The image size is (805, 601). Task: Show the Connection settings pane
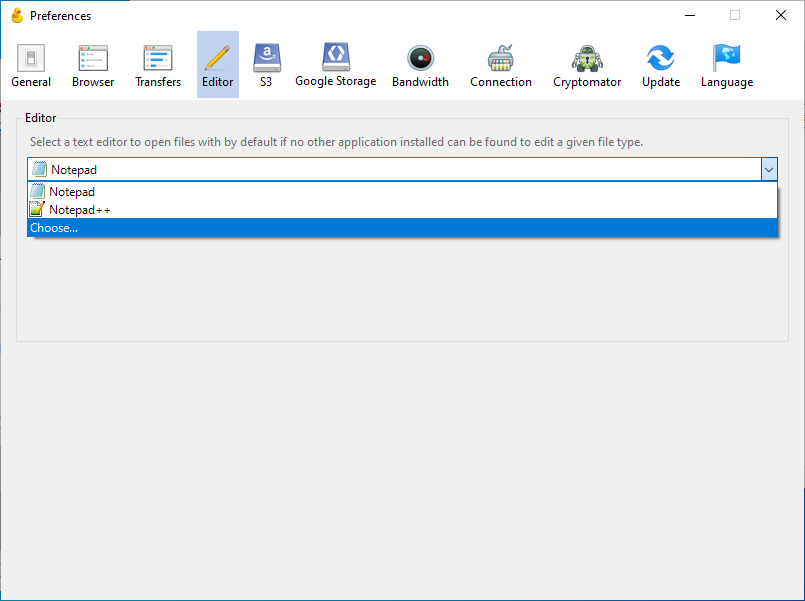[500, 66]
